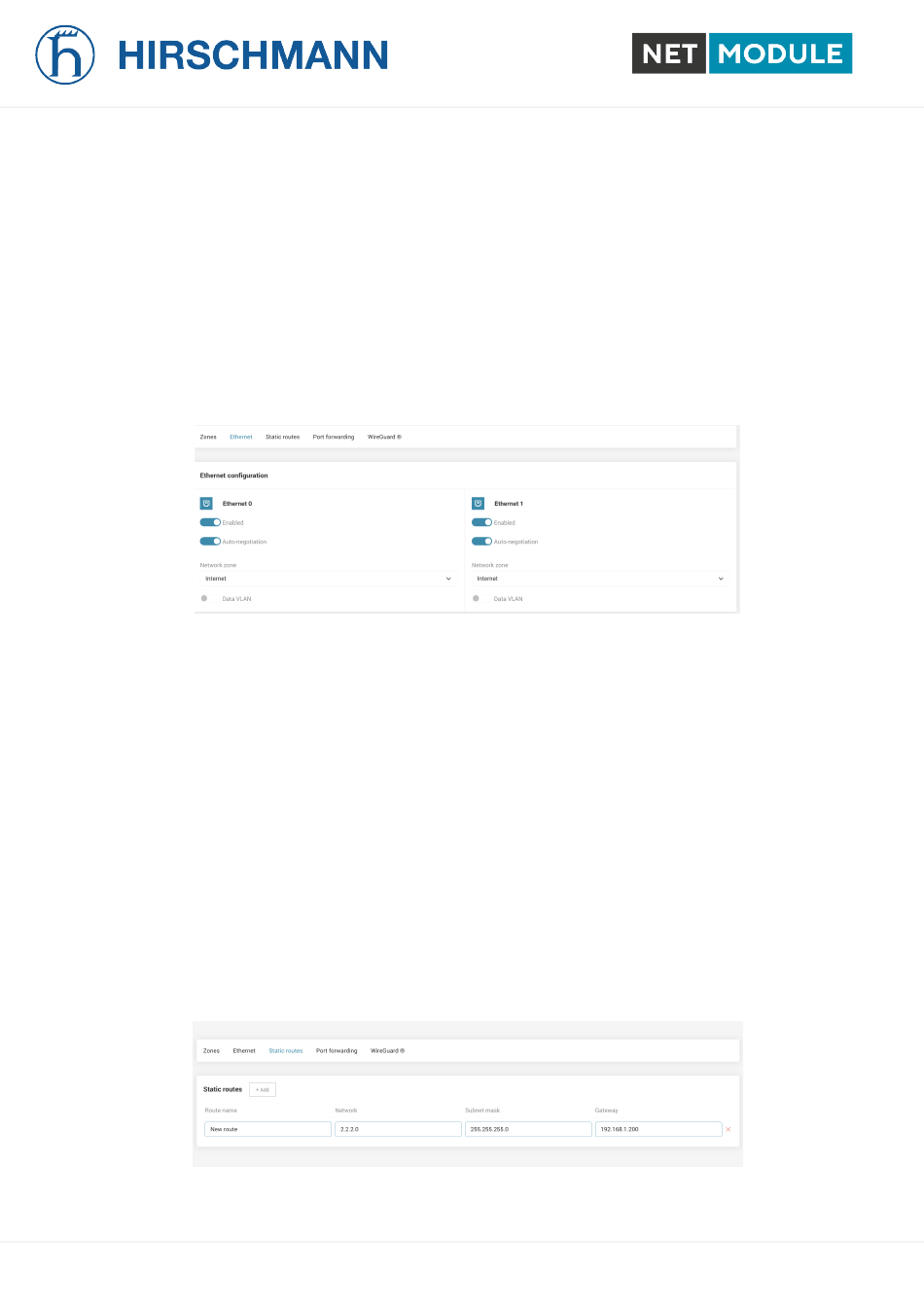Click the Static routes section heading
Image resolution: width=924 pixels, height=1307 pixels.
pos(223,1089)
